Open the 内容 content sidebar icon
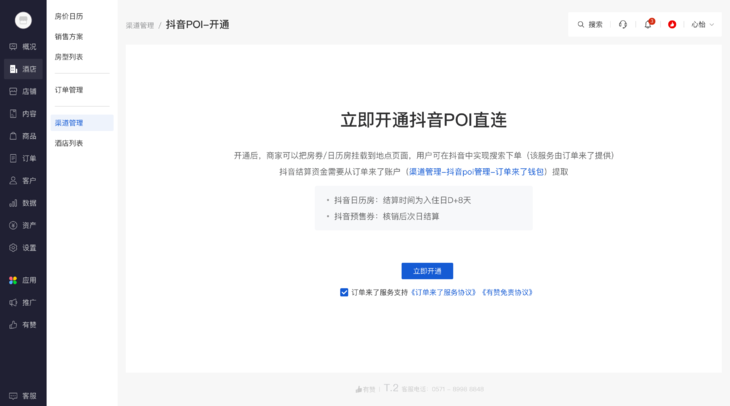 [x=13, y=114]
